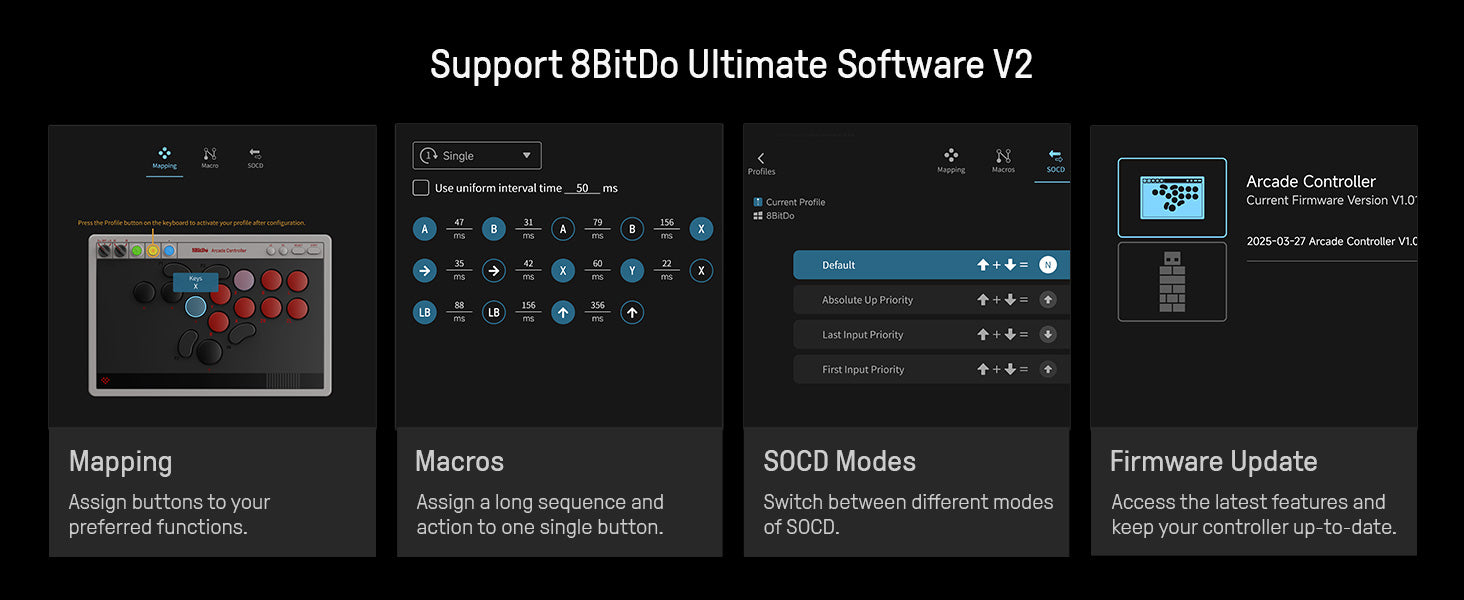
Task: Select the outlined up-arrow macro step
Action: pyautogui.click(x=632, y=312)
